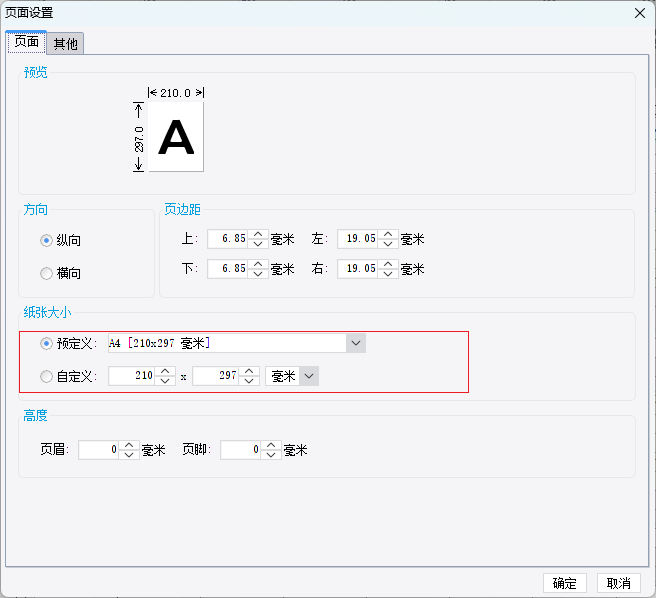The width and height of the screenshot is (656, 598).
Task: Decrease the 下 margin value
Action: point(258,274)
